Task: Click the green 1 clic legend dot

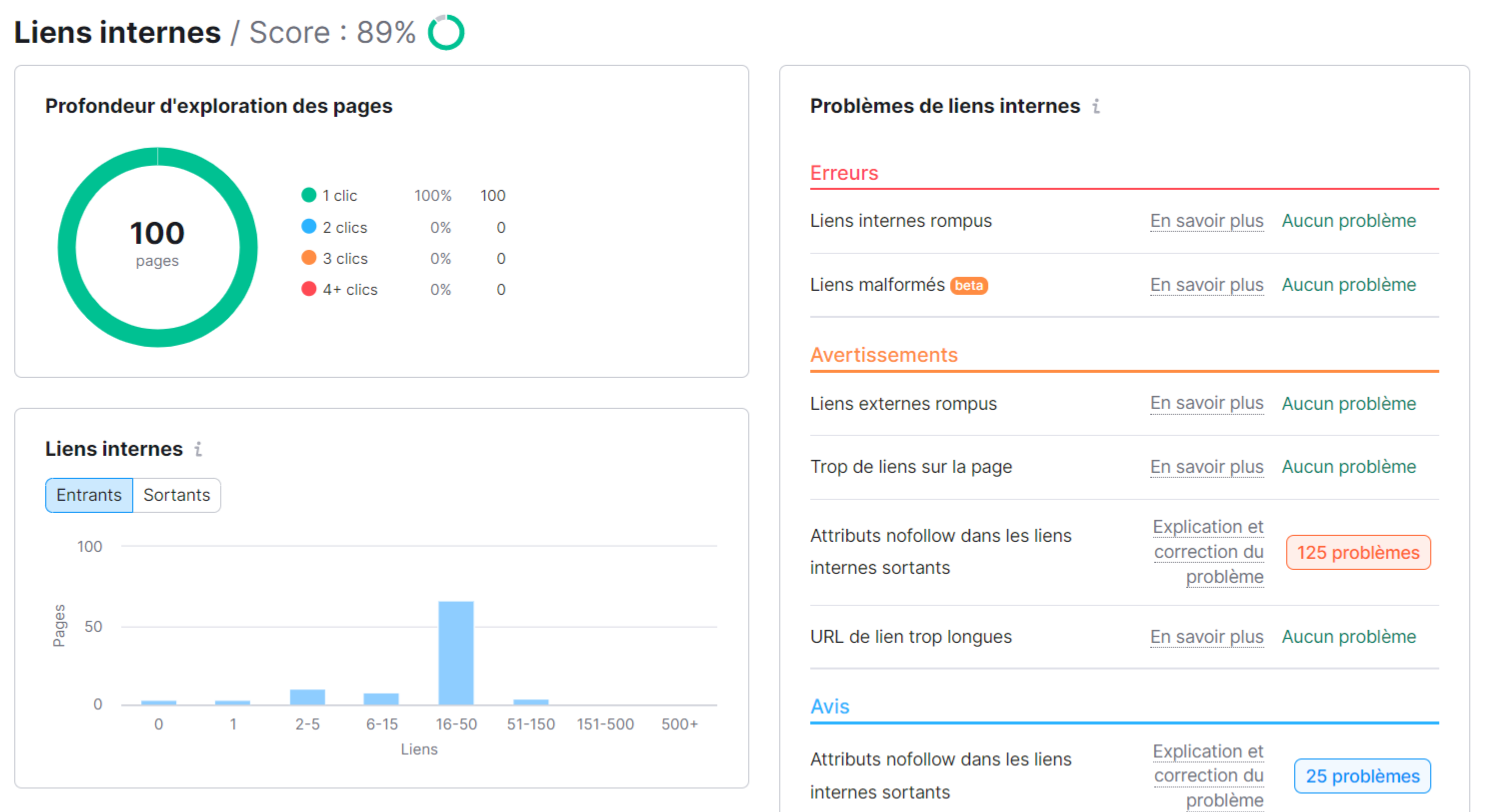Action: (309, 196)
